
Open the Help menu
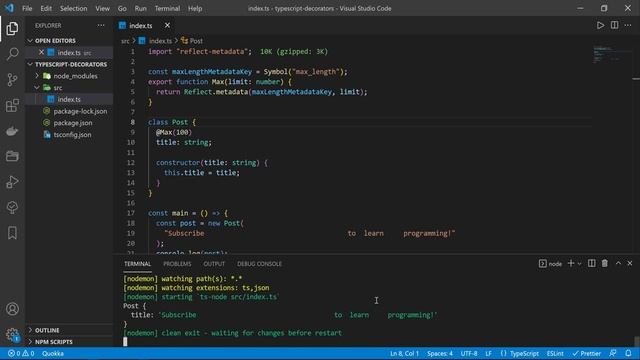(195, 8)
